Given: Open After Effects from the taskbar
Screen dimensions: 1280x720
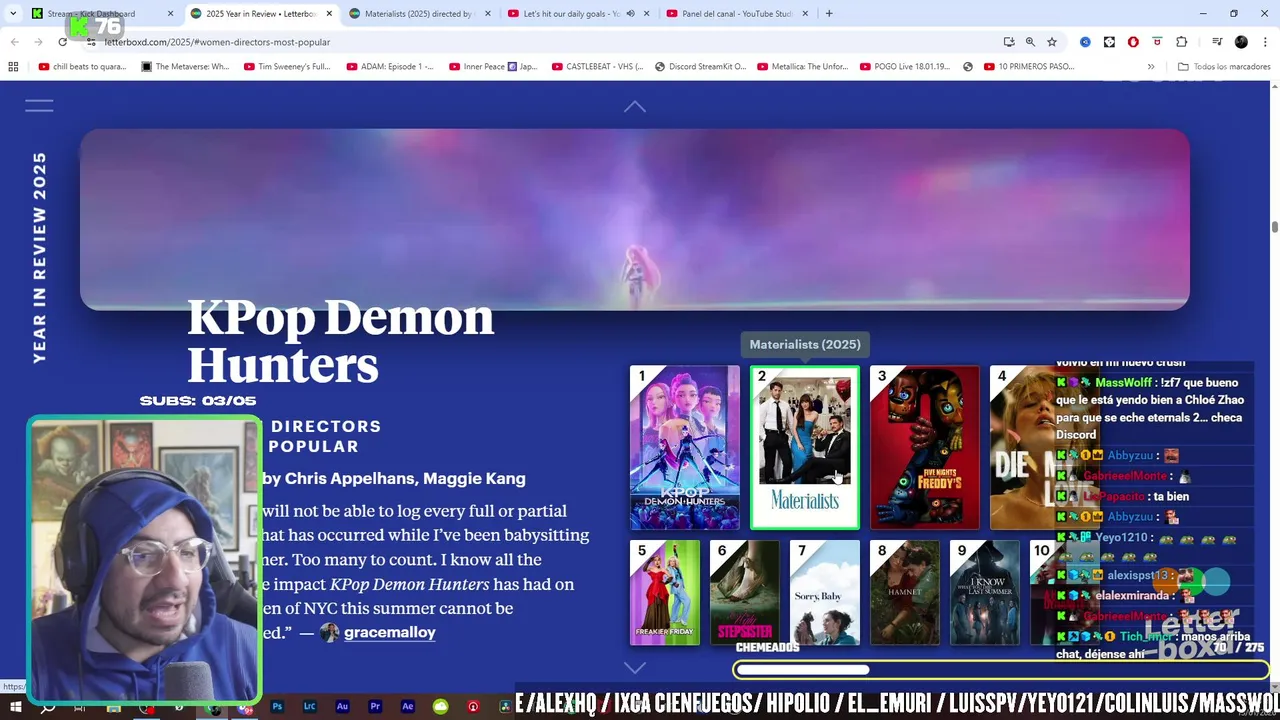Looking at the screenshot, I should point(407,707).
